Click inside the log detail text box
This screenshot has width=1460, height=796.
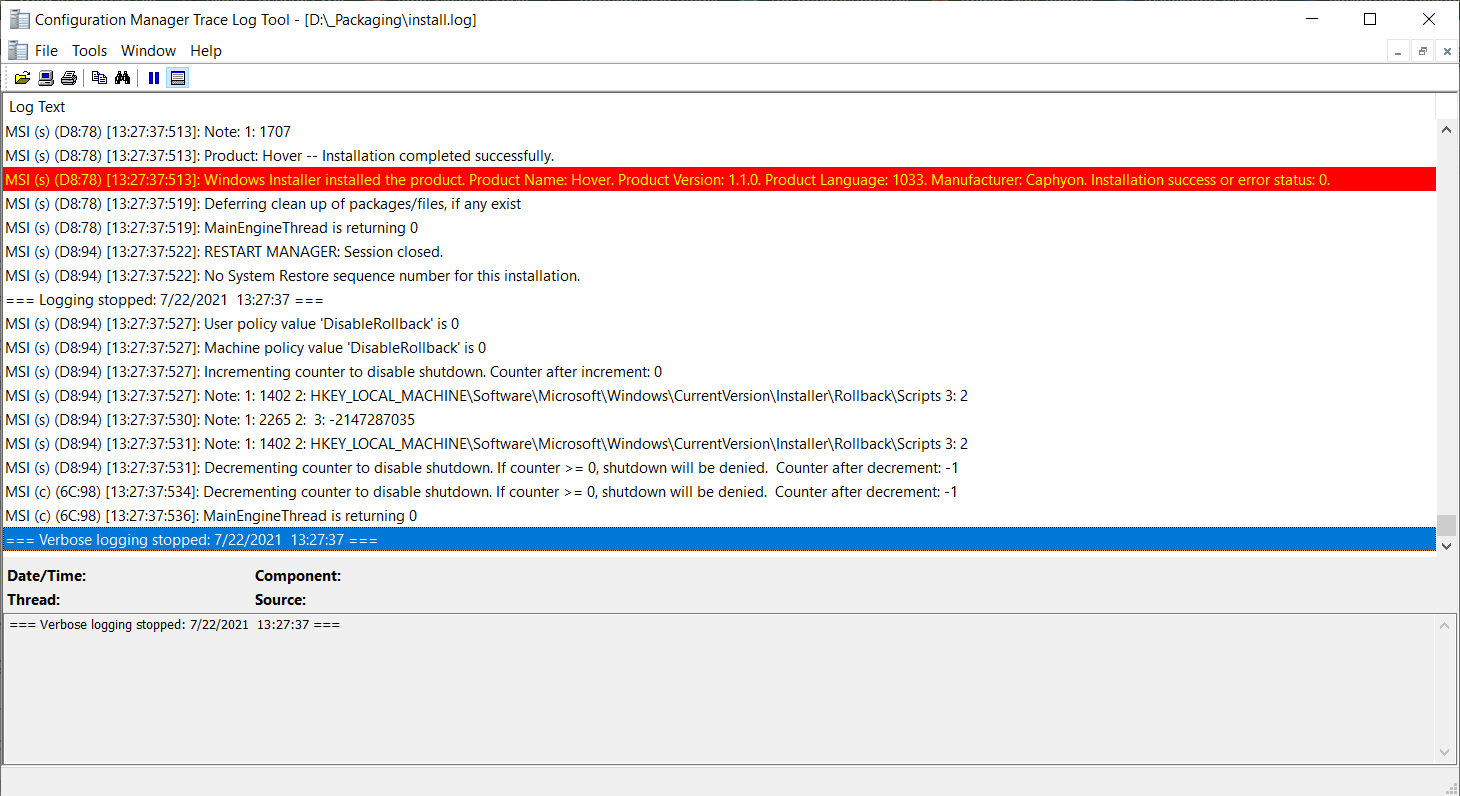click(x=720, y=689)
